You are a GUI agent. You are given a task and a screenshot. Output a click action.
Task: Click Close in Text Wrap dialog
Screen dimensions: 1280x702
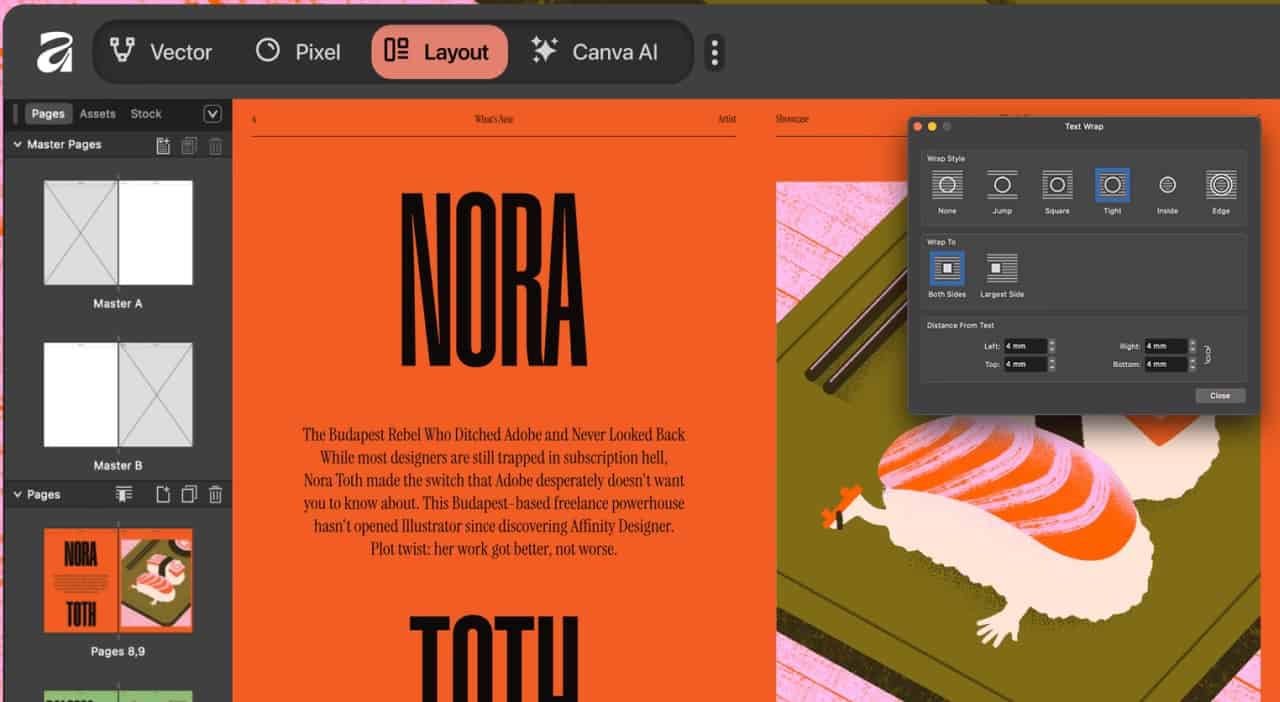click(x=1220, y=396)
